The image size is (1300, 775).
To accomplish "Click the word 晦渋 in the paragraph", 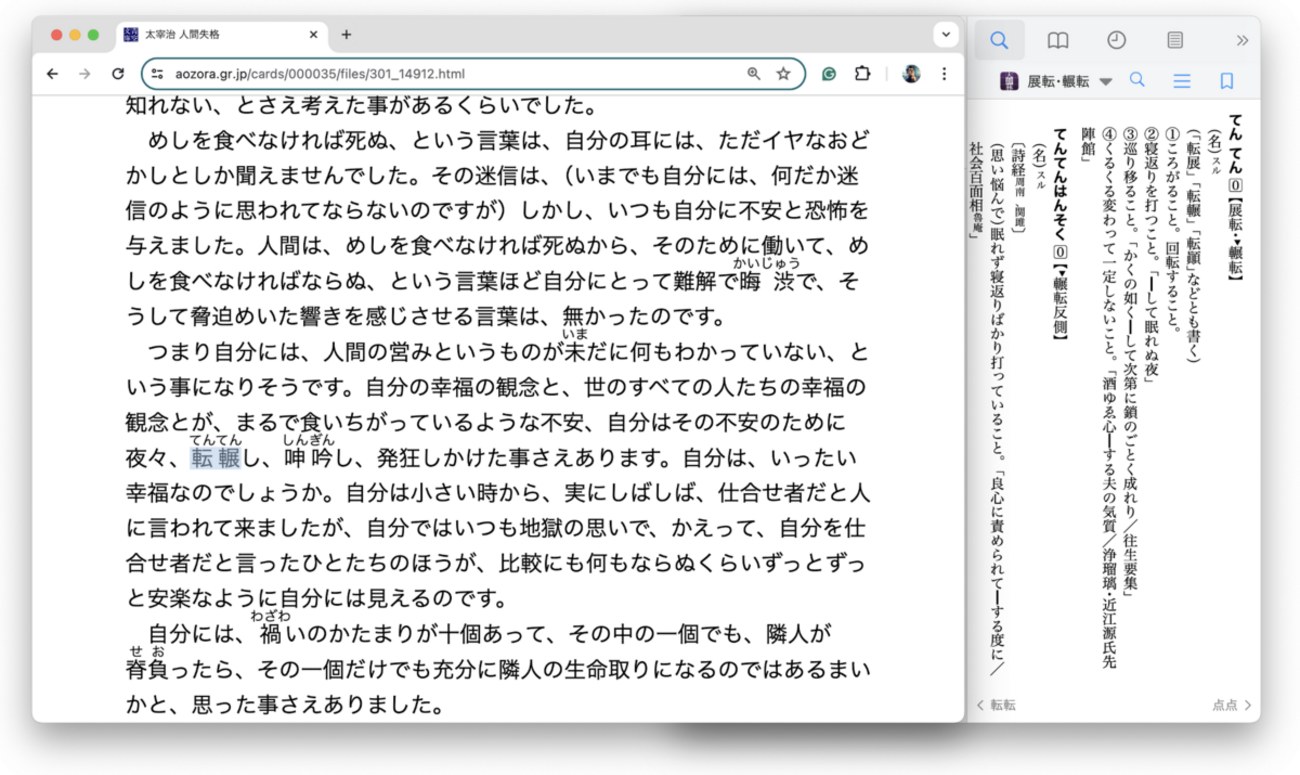I will pyautogui.click(x=766, y=282).
